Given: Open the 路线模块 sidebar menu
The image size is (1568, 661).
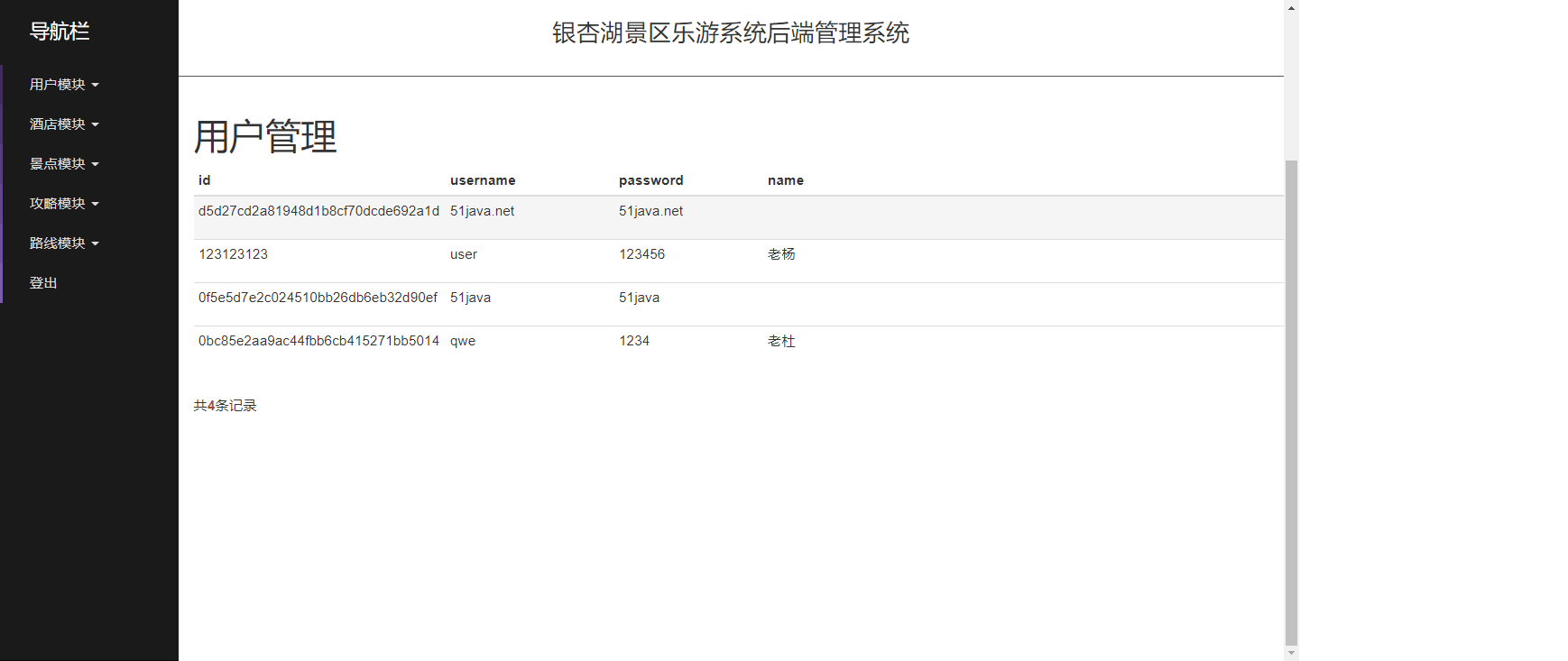Looking at the screenshot, I should pos(63,243).
